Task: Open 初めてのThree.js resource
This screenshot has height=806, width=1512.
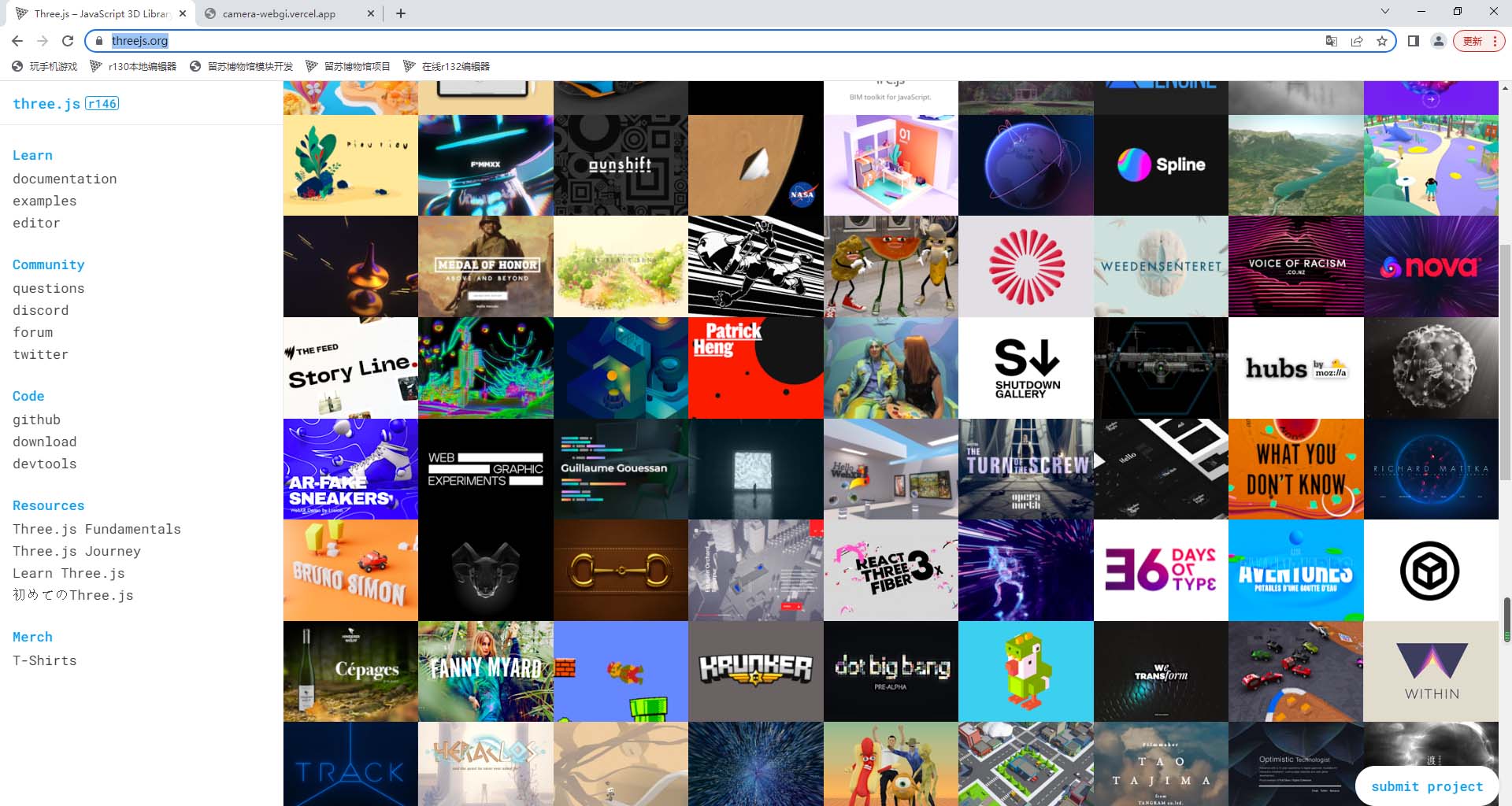Action: [x=73, y=595]
